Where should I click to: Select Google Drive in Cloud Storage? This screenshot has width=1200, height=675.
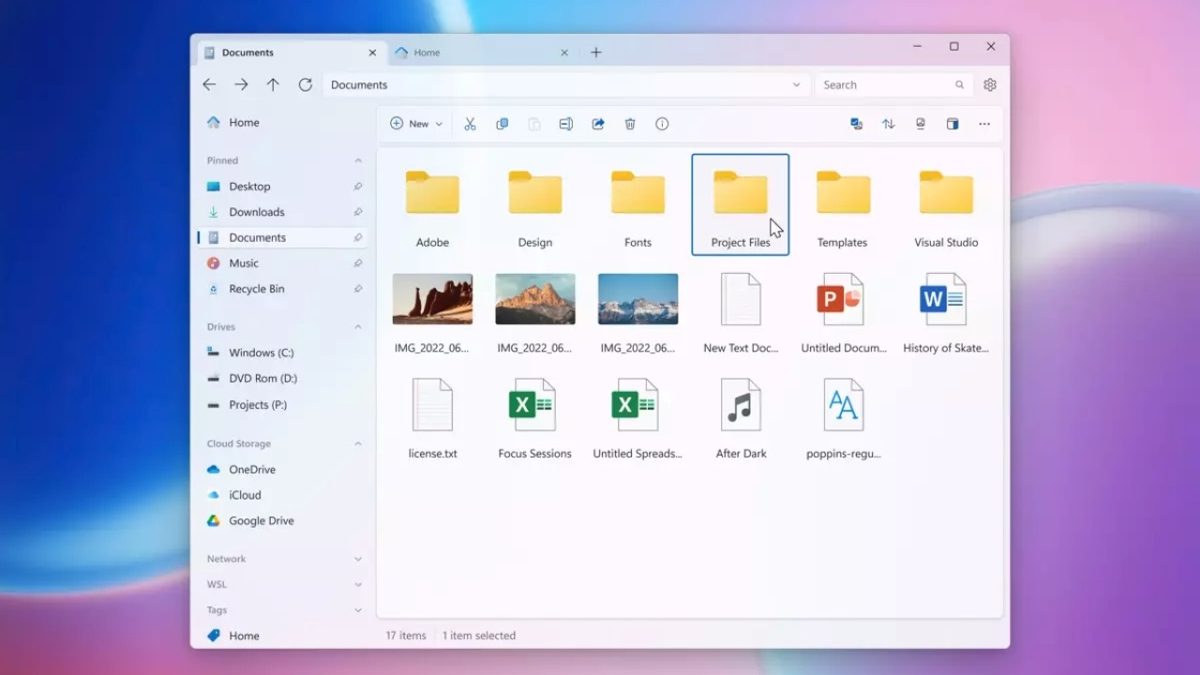(x=260, y=521)
